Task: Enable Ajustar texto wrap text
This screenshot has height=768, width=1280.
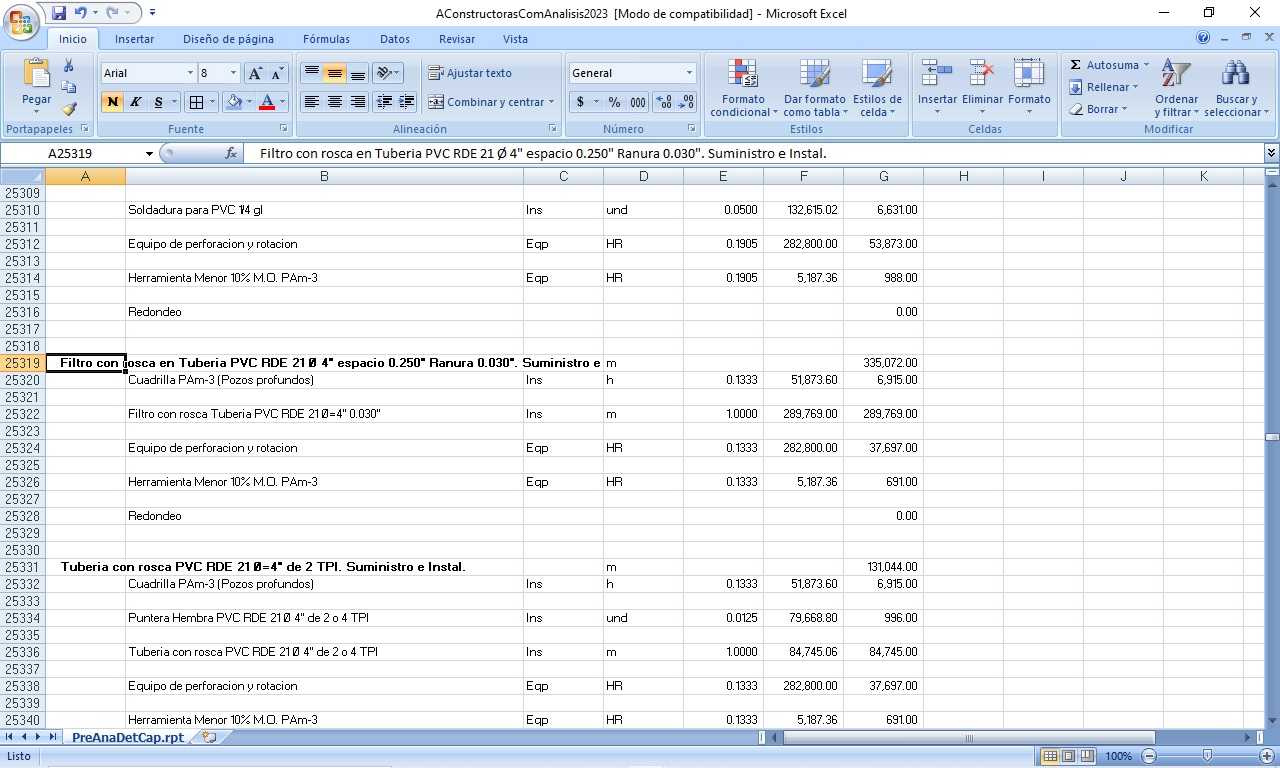Action: pyautogui.click(x=470, y=73)
